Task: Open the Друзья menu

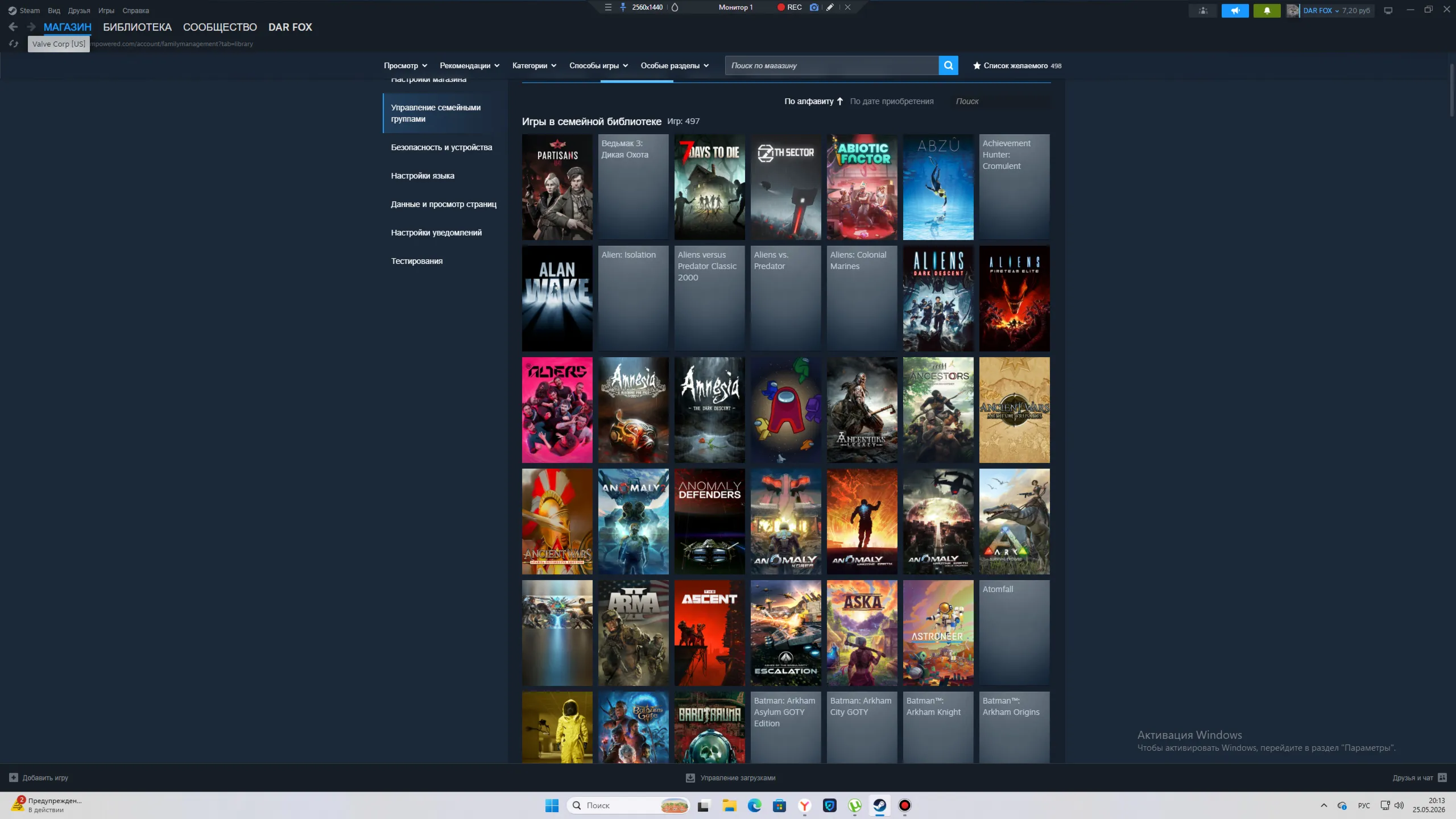Action: point(79,10)
